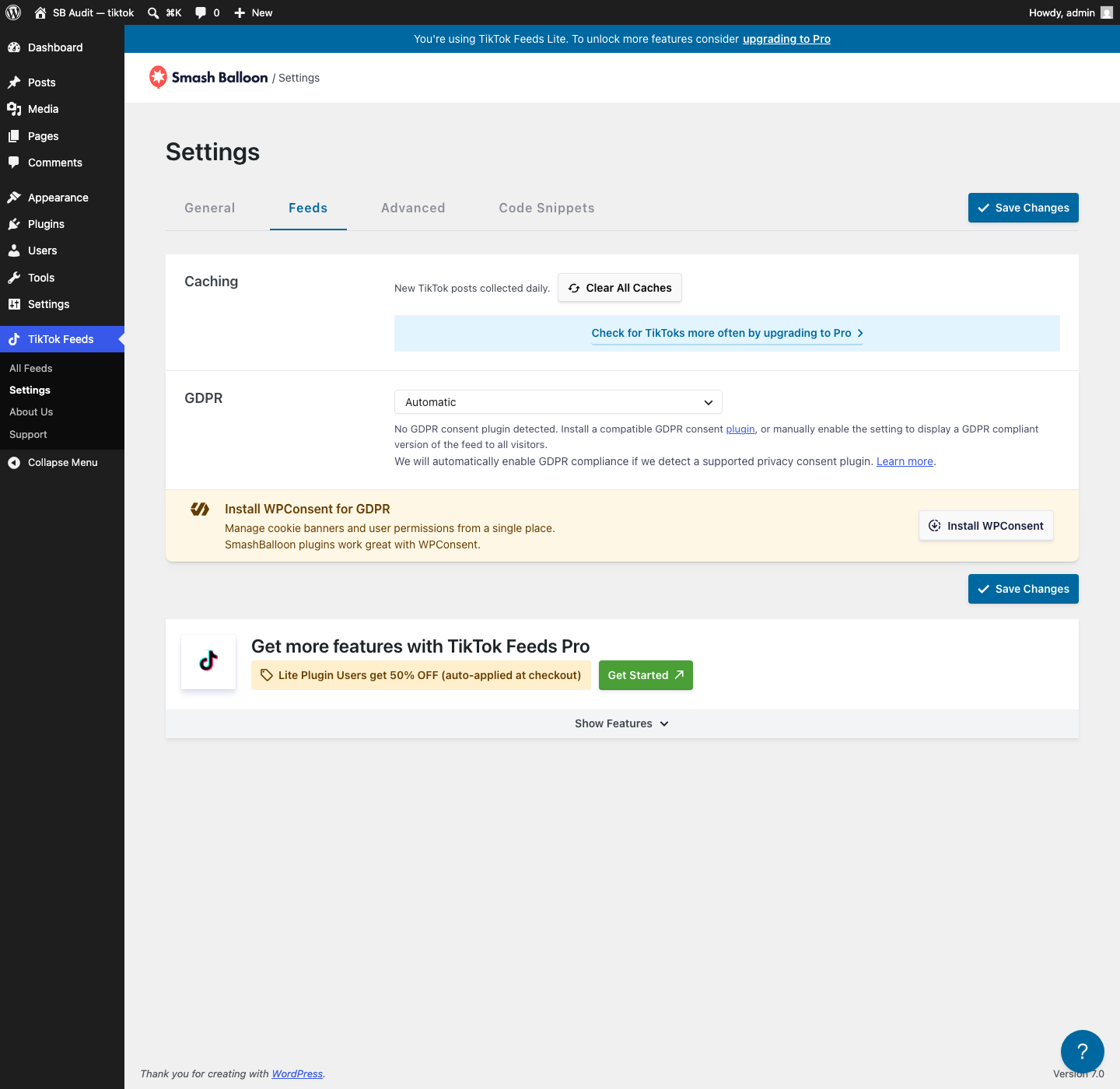Click the WordPress Settings sliders icon
Image resolution: width=1120 pixels, height=1089 pixels.
pos(14,304)
